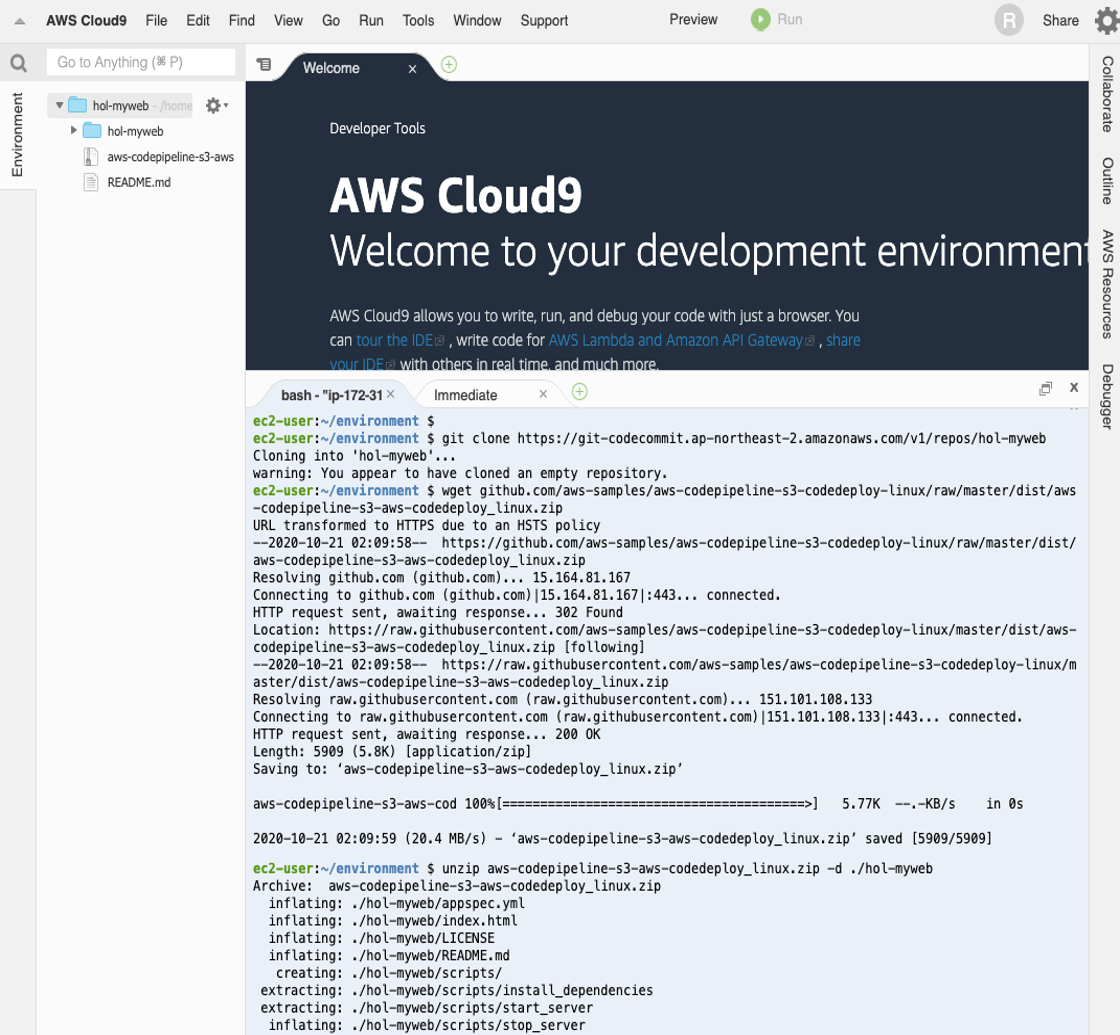Open the Environment side panel
Viewport: 1120px width, 1035px height.
[x=17, y=135]
